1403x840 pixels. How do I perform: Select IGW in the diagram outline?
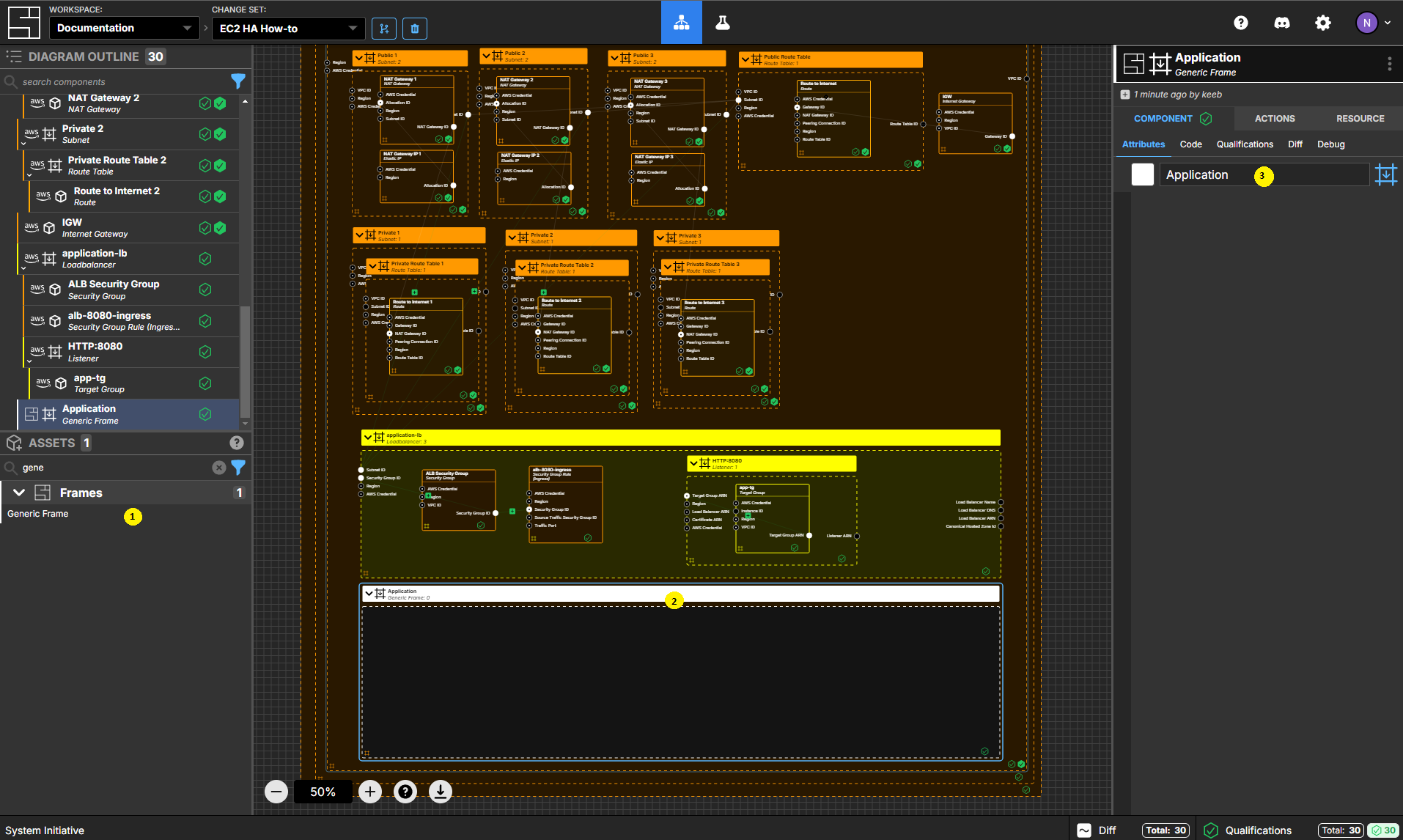(x=128, y=228)
